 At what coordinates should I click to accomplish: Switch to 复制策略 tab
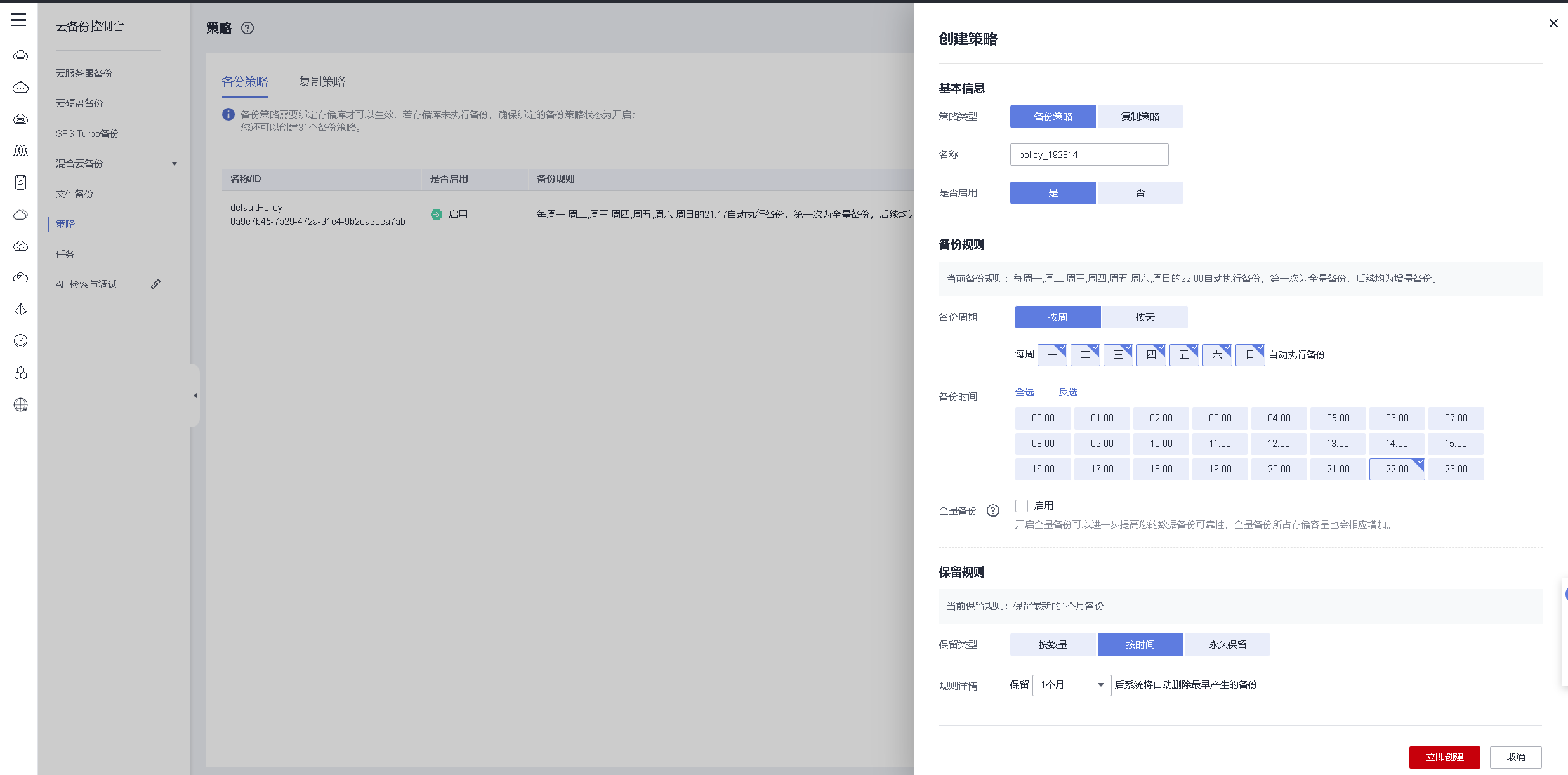pos(322,81)
